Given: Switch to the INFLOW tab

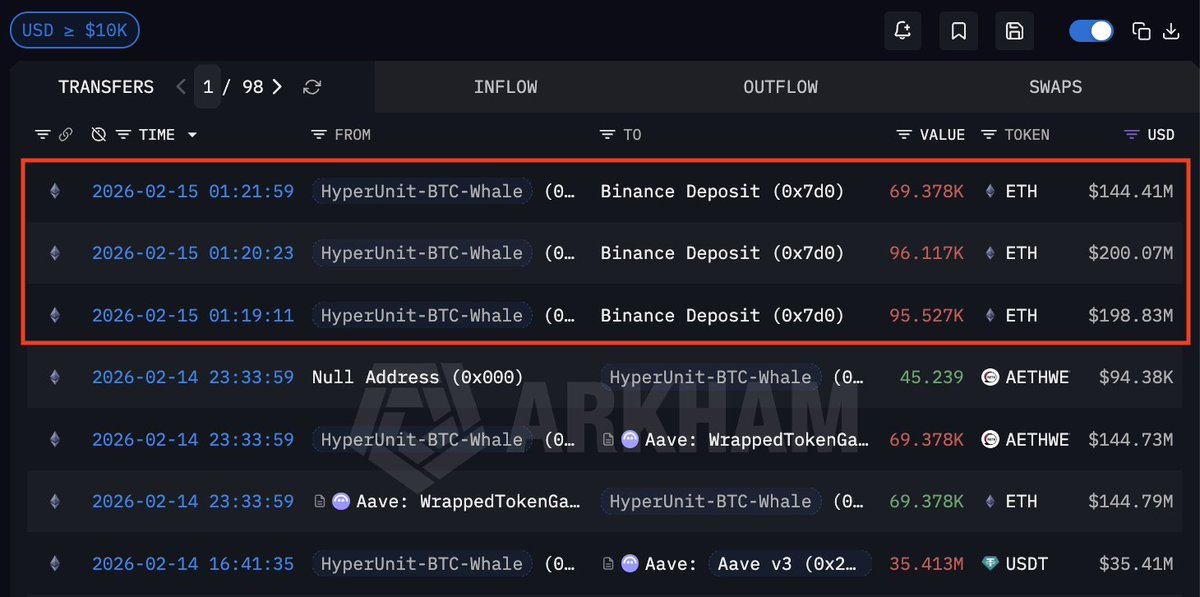Looking at the screenshot, I should pos(506,87).
